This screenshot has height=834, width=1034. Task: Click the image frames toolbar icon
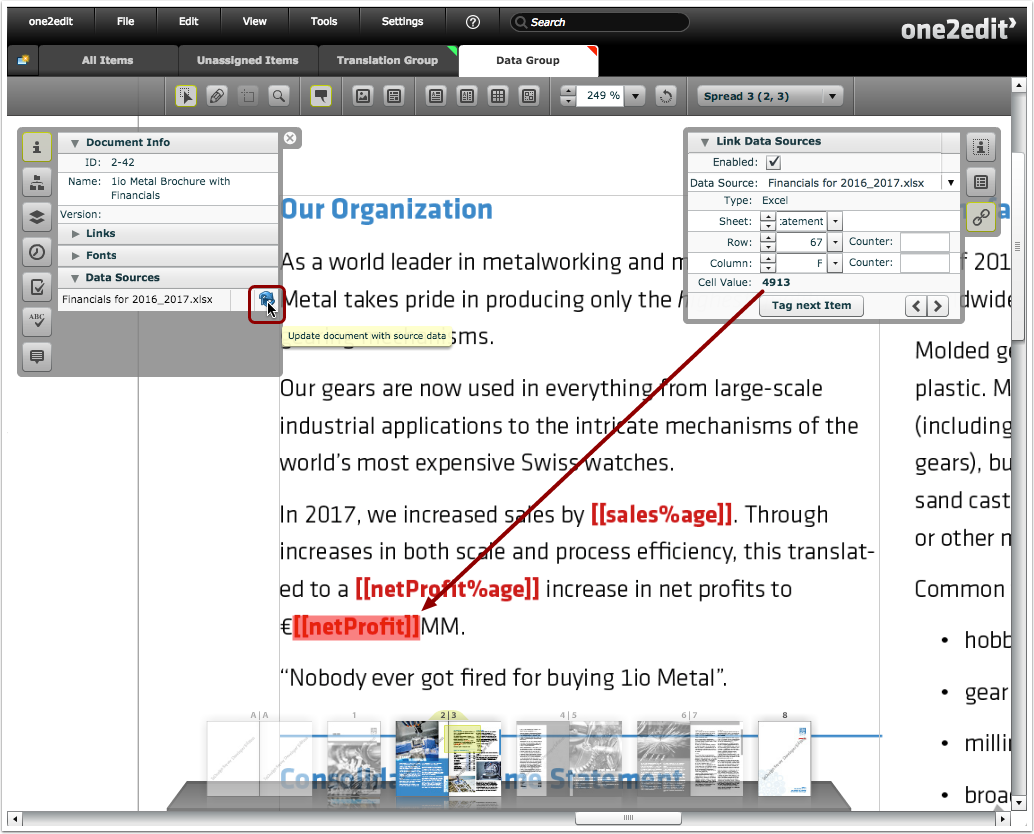363,96
